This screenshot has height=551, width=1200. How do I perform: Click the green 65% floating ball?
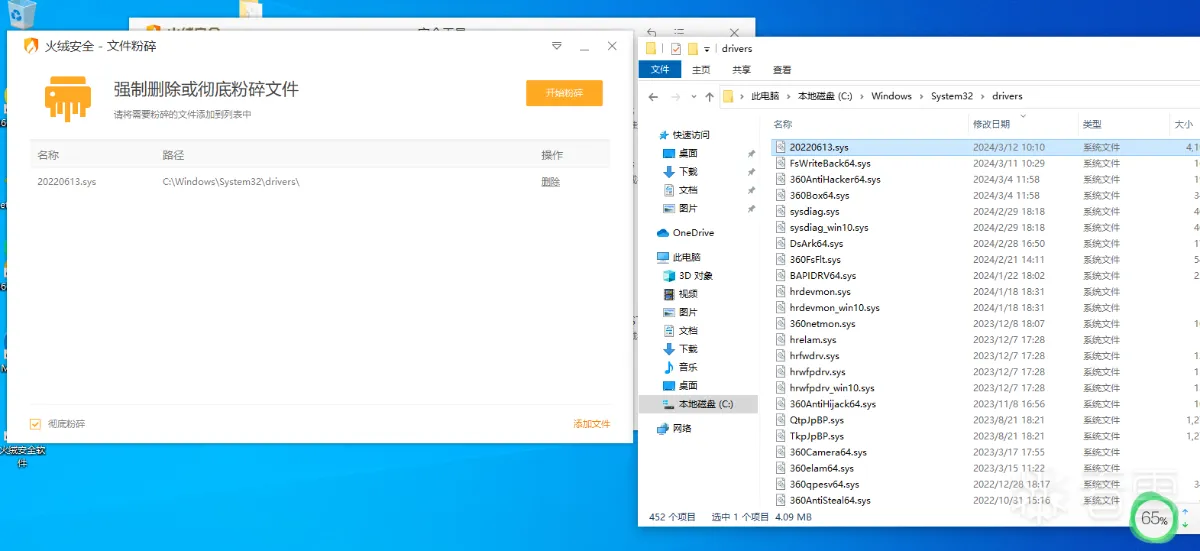point(1154,519)
